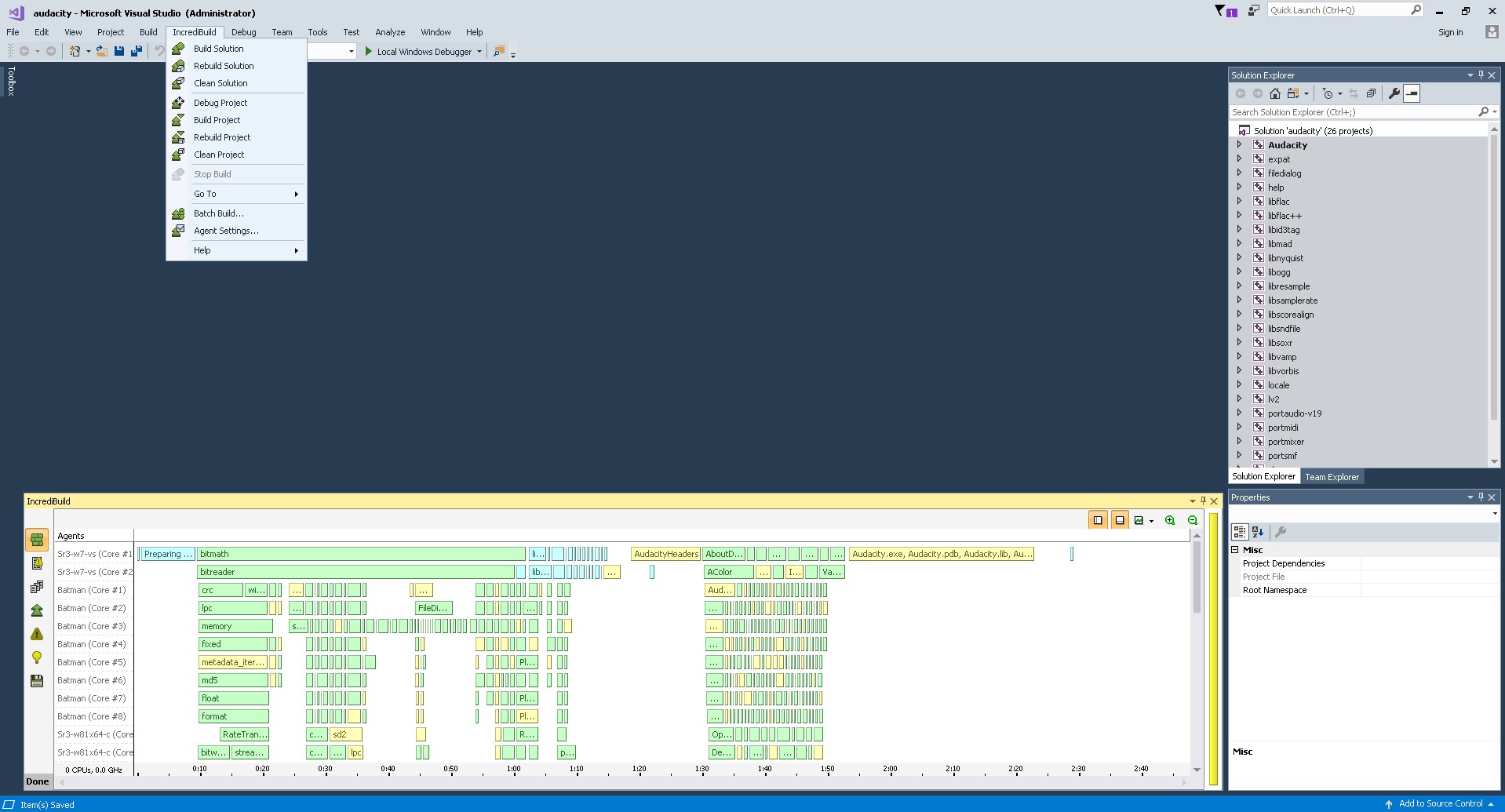The image size is (1505, 812).
Task: Click the IncrediBuild zoom out magnifier
Action: pyautogui.click(x=1193, y=520)
